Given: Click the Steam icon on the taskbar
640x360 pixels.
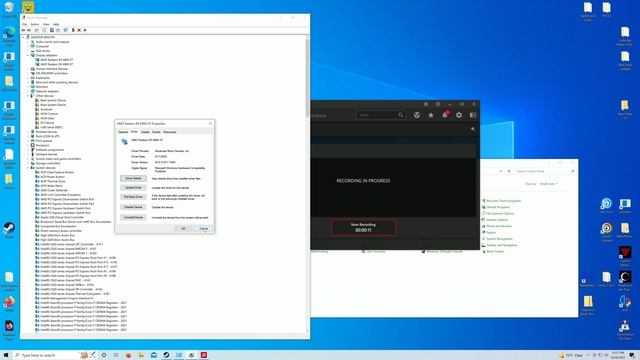Looking at the screenshot, I should (166, 355).
